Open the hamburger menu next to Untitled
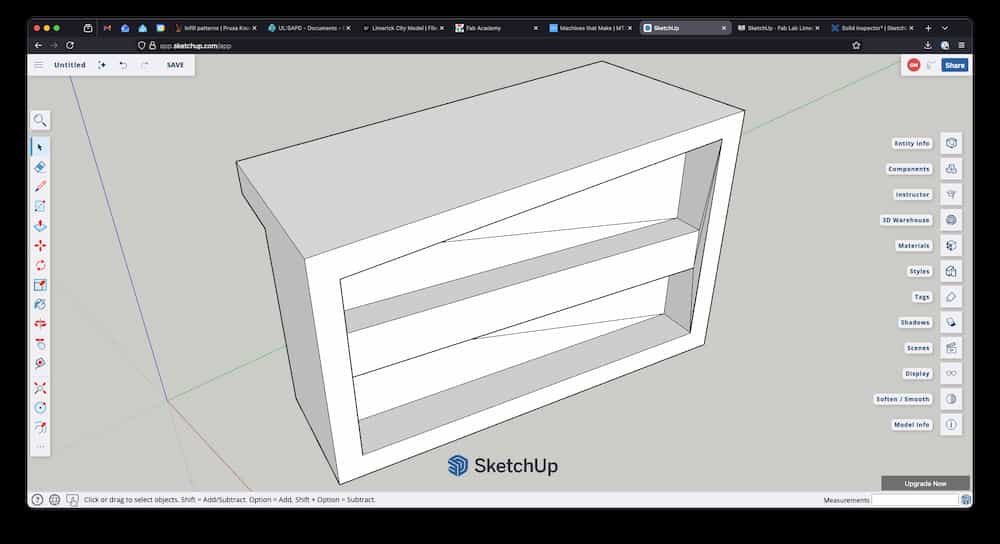Viewport: 1000px width, 544px height. click(x=39, y=65)
